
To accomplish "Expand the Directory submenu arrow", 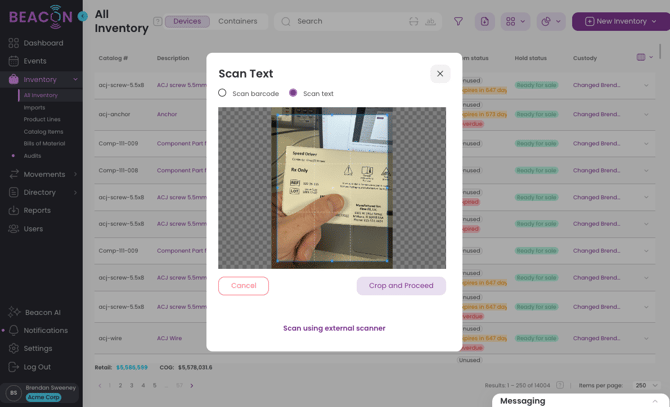I will tap(75, 192).
